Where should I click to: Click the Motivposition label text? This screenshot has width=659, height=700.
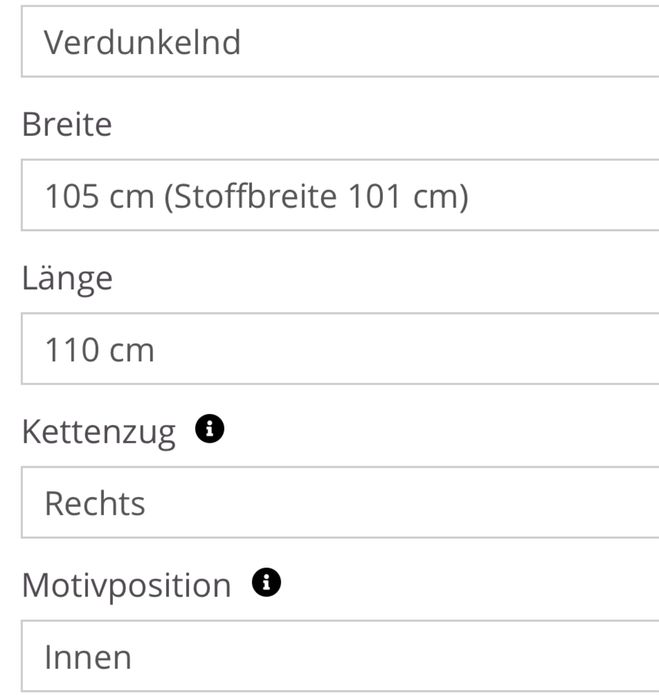pyautogui.click(x=126, y=585)
